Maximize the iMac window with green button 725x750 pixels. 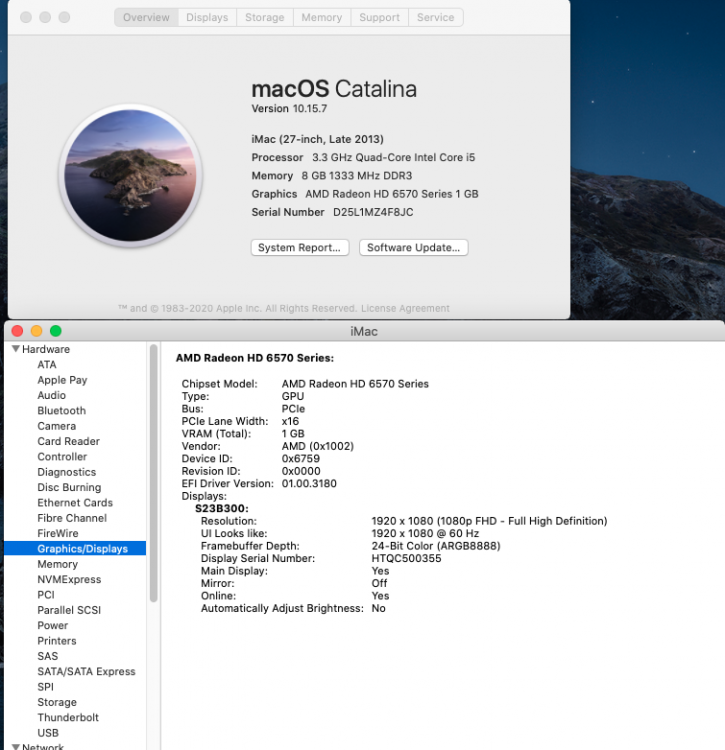[x=55, y=331]
